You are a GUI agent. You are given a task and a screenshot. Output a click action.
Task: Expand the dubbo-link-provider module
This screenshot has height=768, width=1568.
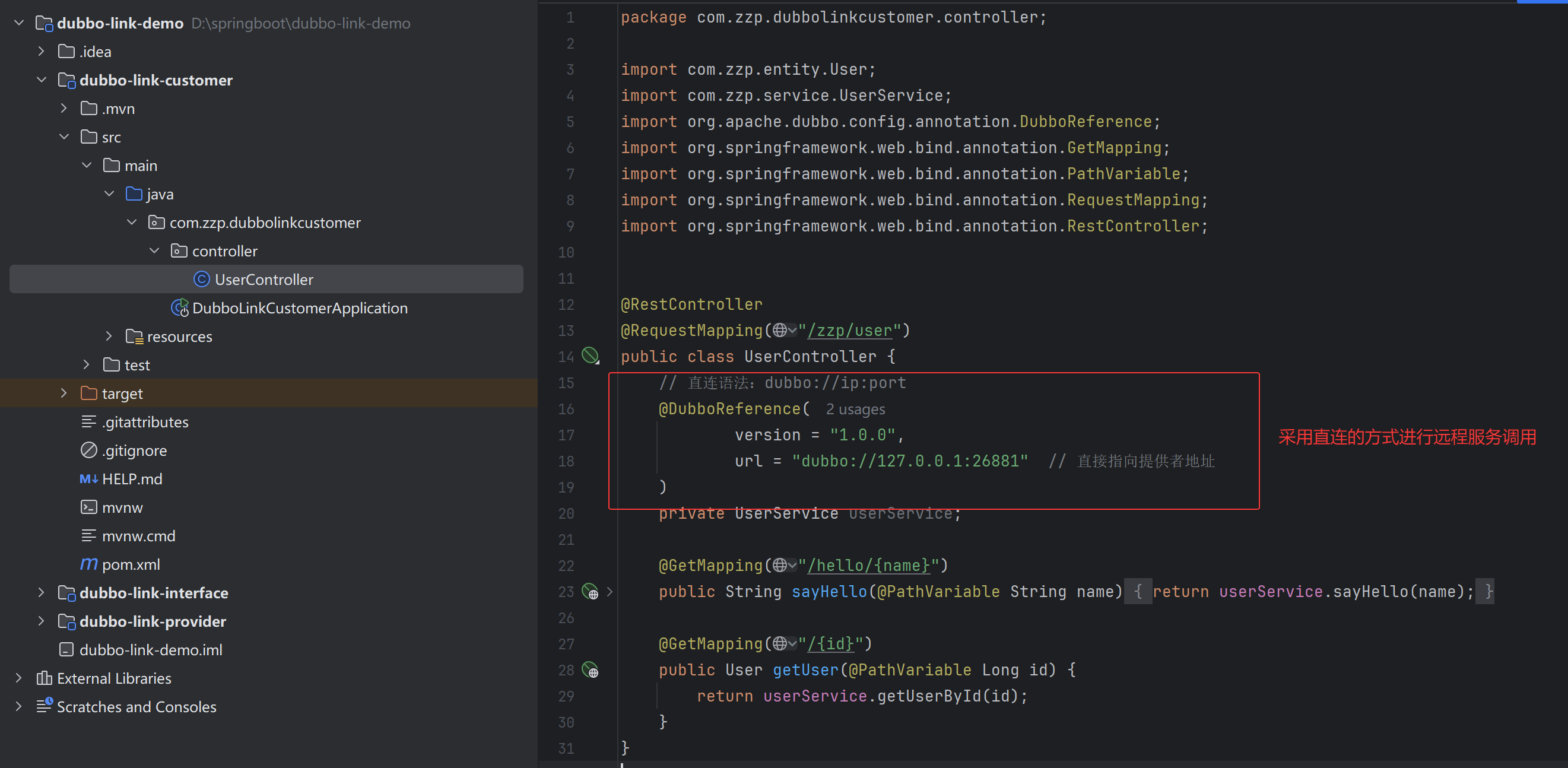[x=41, y=621]
